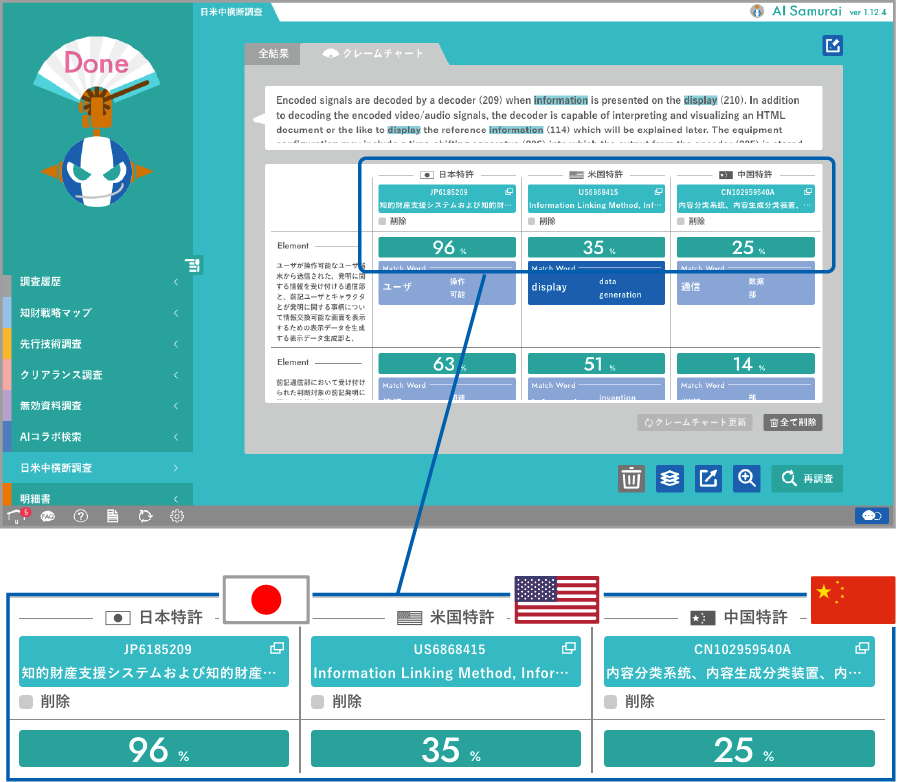Screen dimensions: 900x782
Task: Click the edit icon beside the magnifier
Action: (708, 479)
